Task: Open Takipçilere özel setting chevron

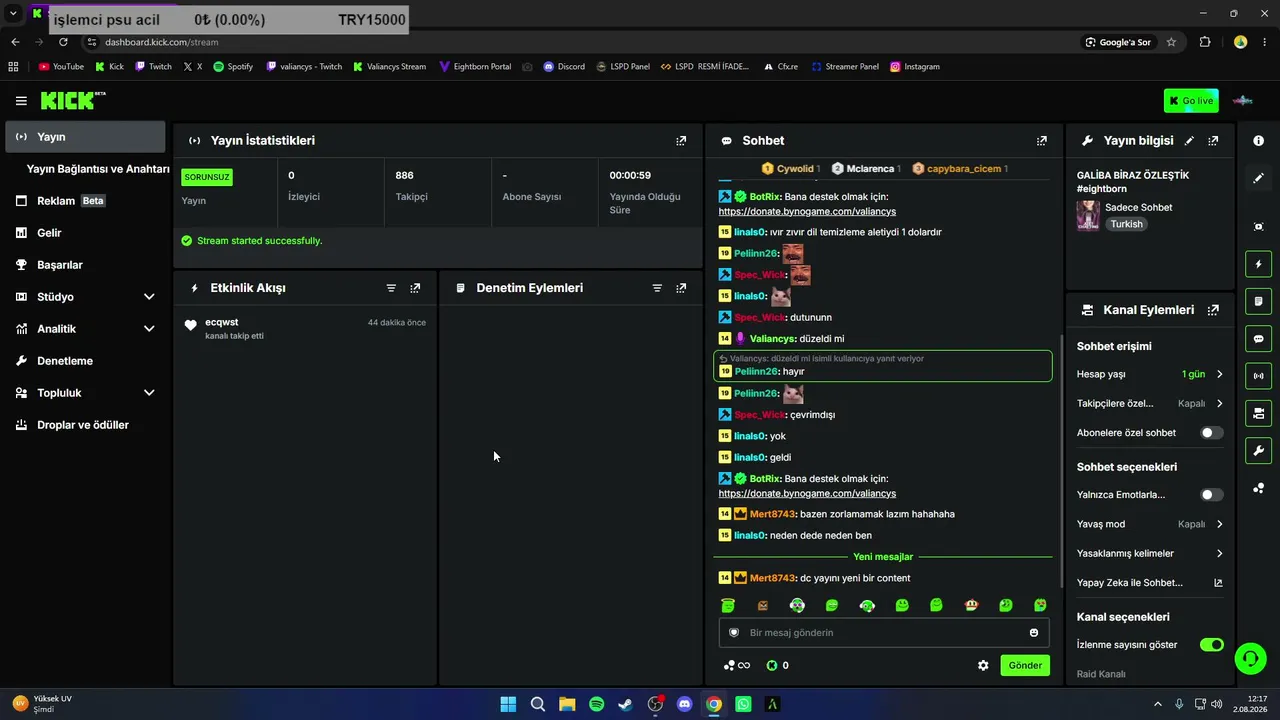Action: (x=1219, y=404)
